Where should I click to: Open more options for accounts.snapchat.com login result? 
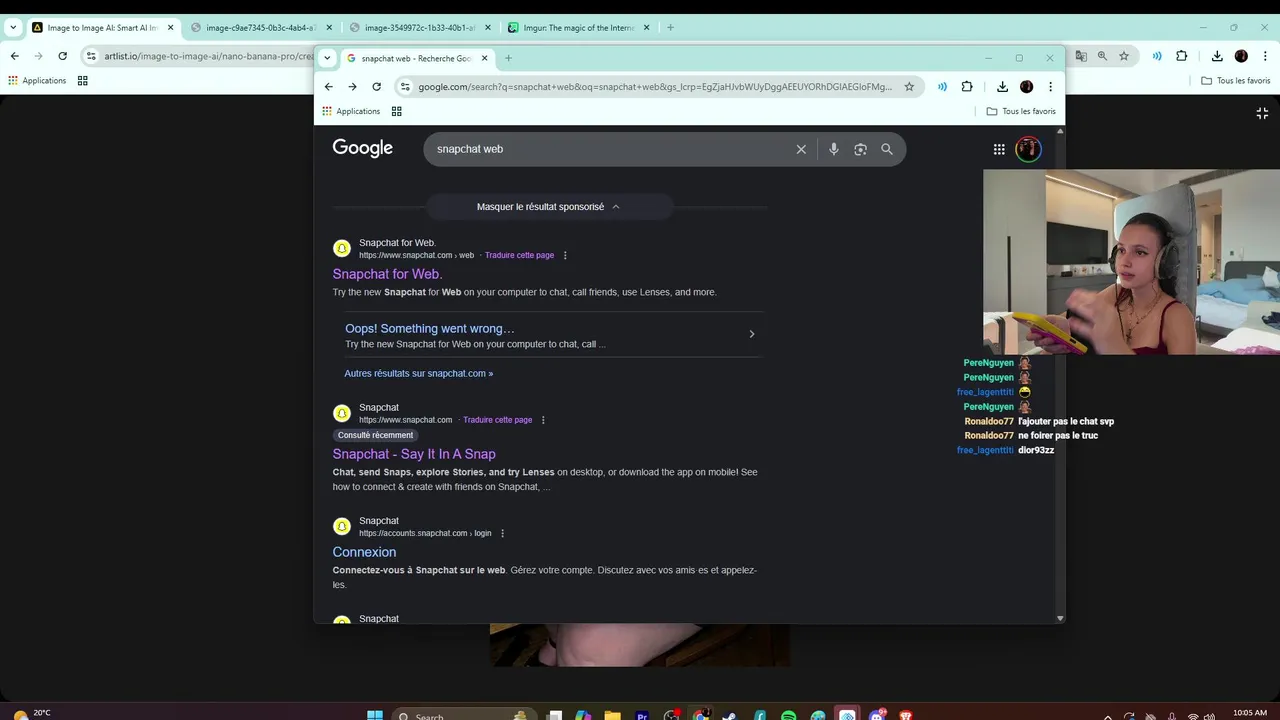coord(502,533)
